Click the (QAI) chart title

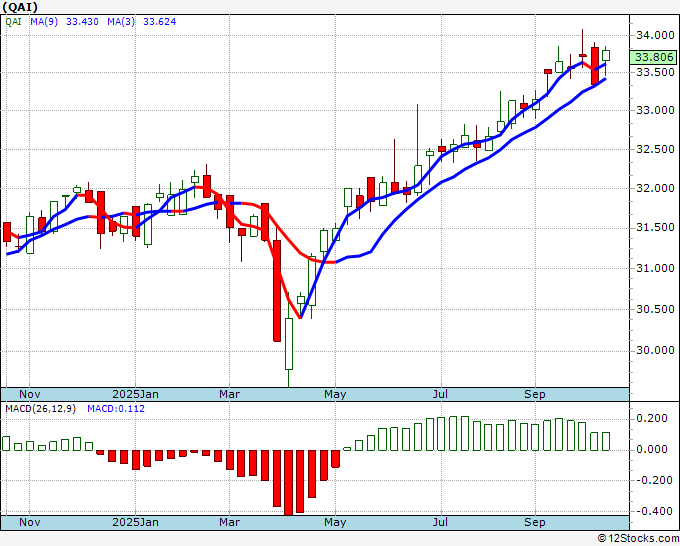(x=20, y=7)
